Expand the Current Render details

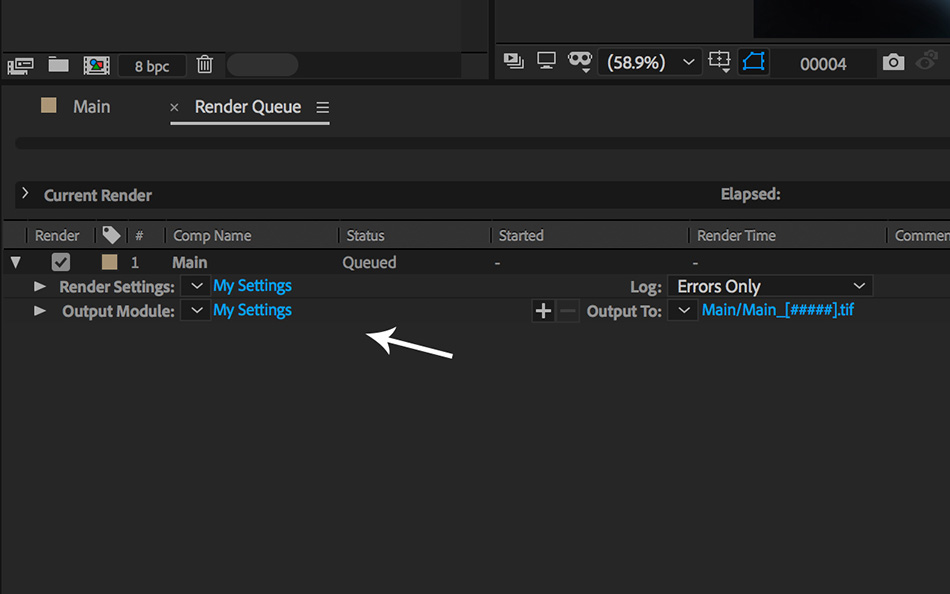coord(25,194)
